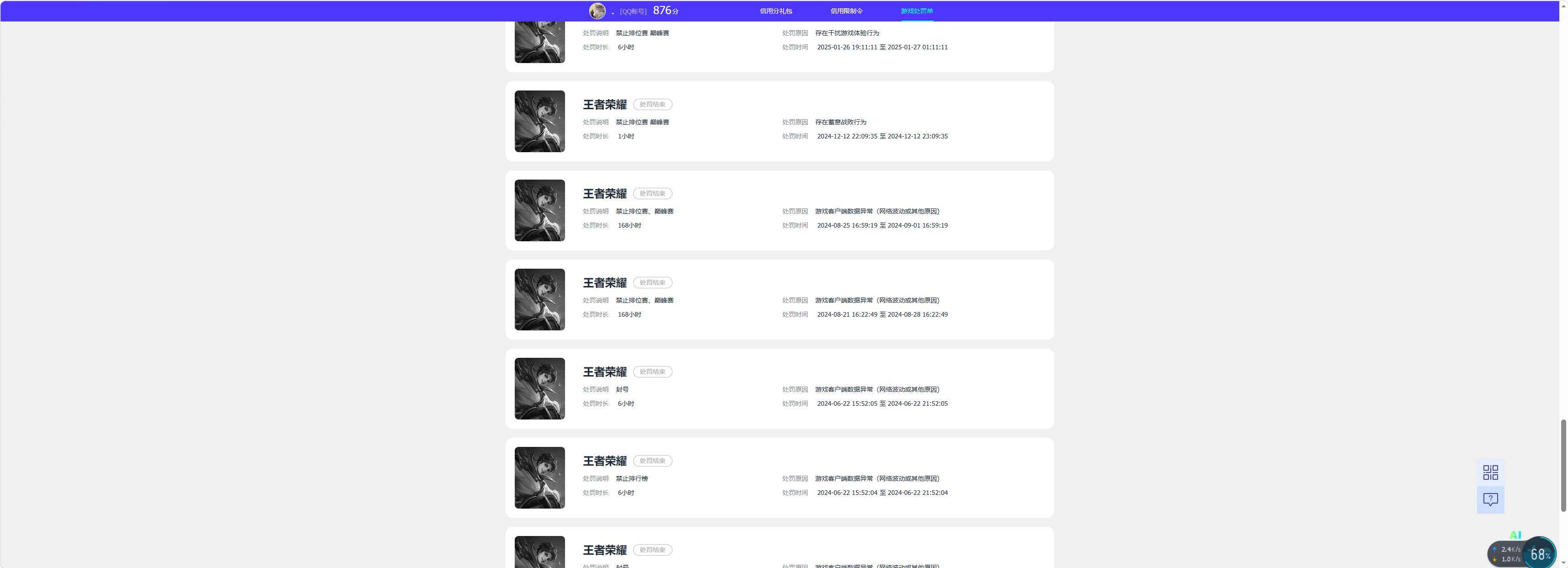The height and width of the screenshot is (568, 1568).
Task: Switch to the 信用限制令 tab
Action: click(x=846, y=11)
